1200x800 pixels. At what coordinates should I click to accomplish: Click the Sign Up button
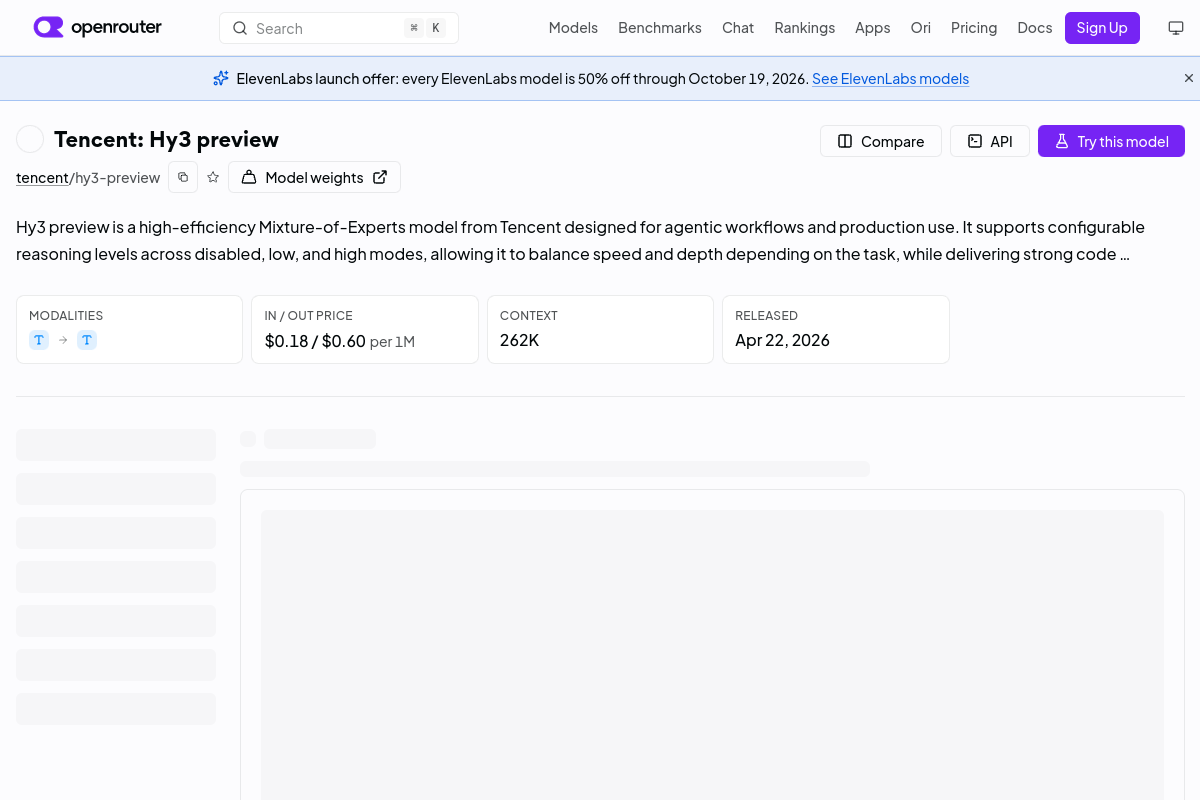click(x=1102, y=28)
